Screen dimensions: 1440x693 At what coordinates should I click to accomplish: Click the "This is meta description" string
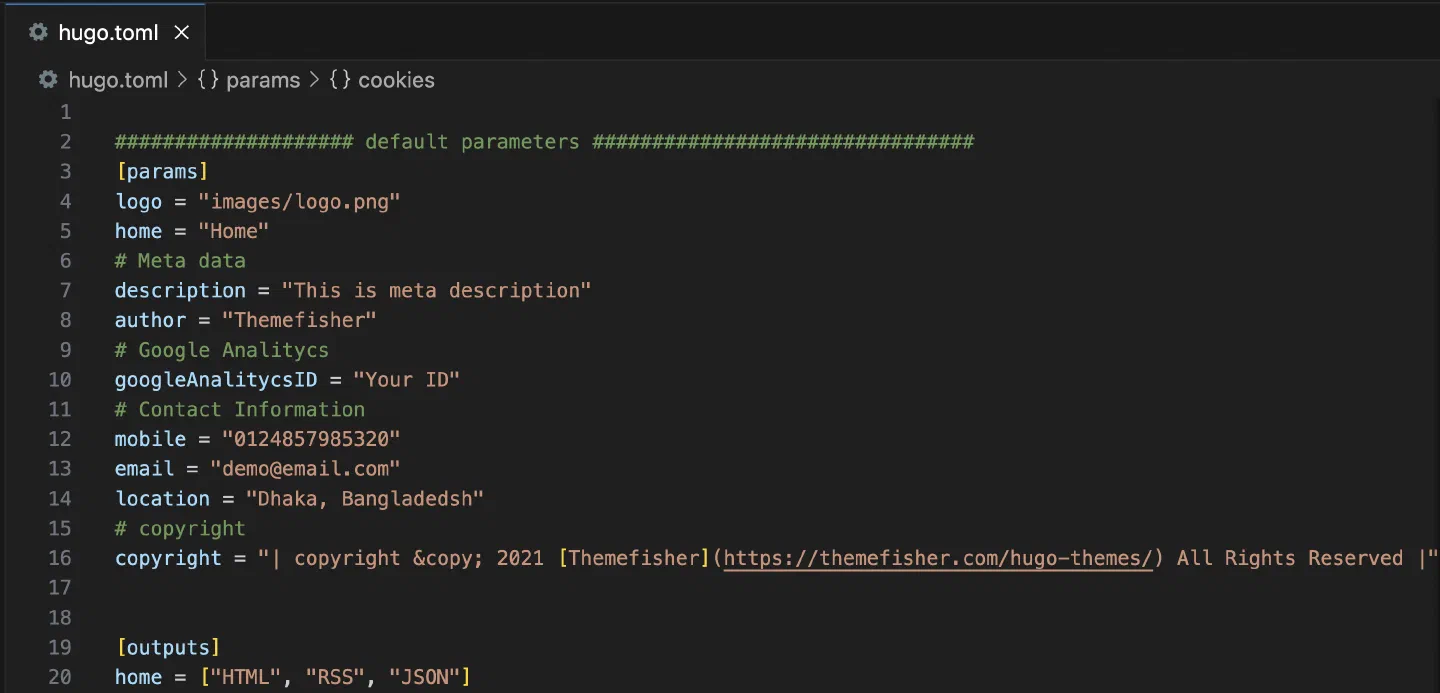(x=437, y=290)
